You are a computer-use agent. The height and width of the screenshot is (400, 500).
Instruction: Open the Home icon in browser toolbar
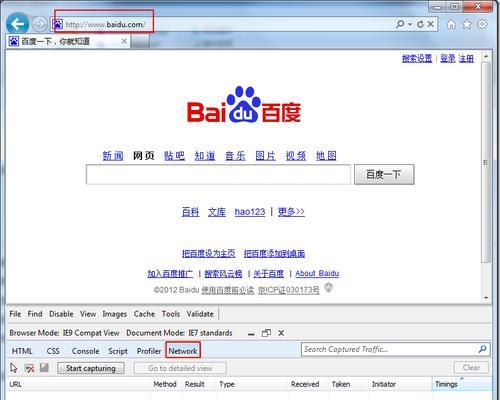coord(451,24)
